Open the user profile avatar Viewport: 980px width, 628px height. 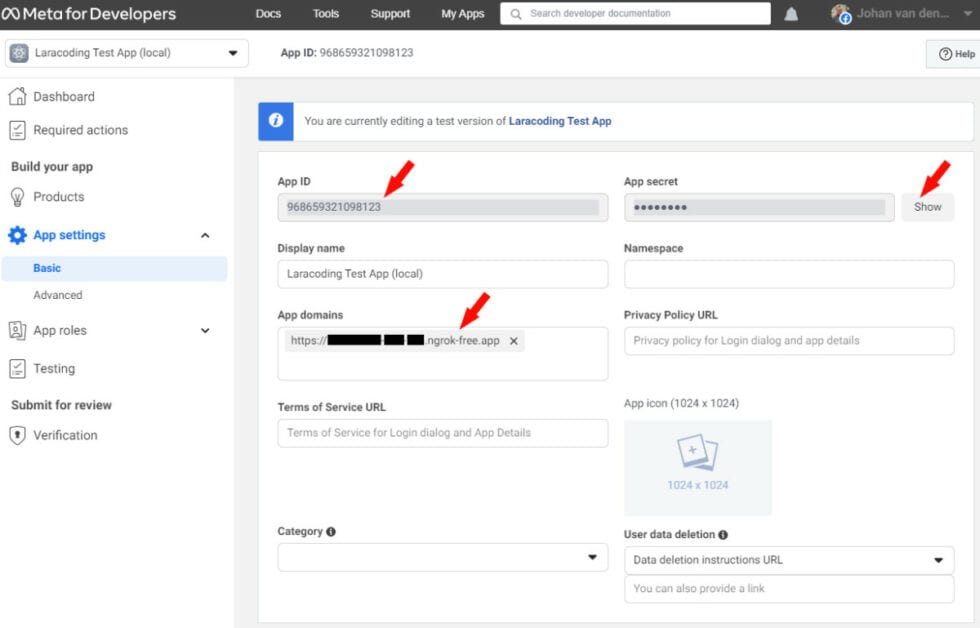click(x=841, y=14)
